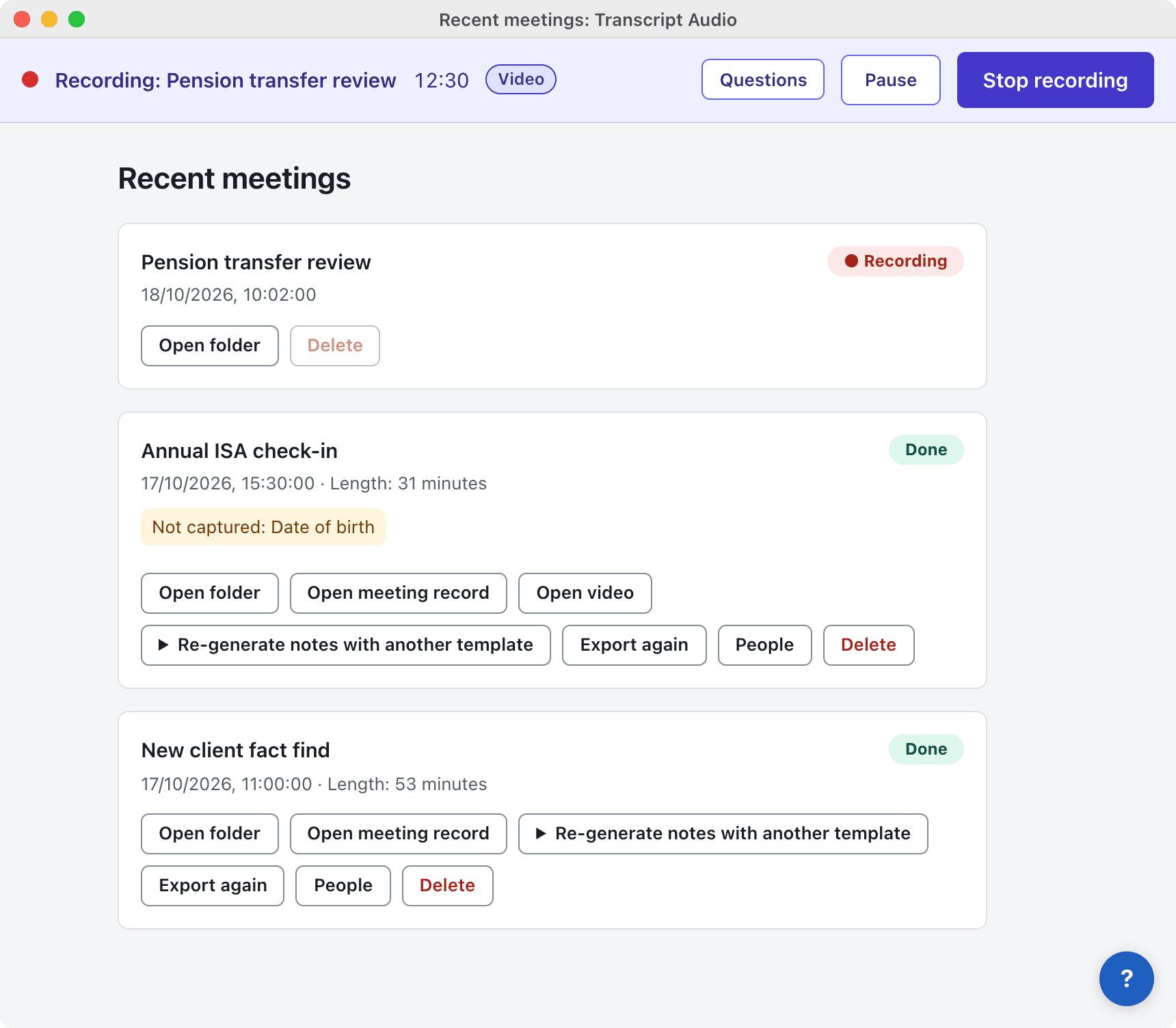Click the red recording dot in the header
The image size is (1176, 1028).
(30, 80)
